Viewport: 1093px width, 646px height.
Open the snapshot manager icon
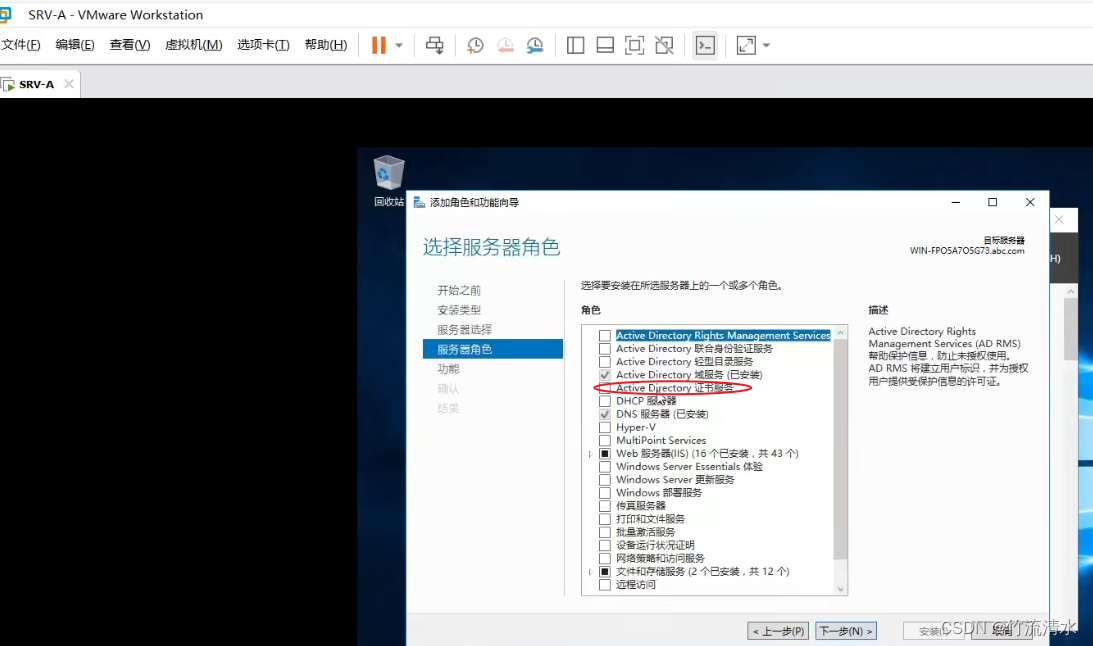click(x=535, y=45)
